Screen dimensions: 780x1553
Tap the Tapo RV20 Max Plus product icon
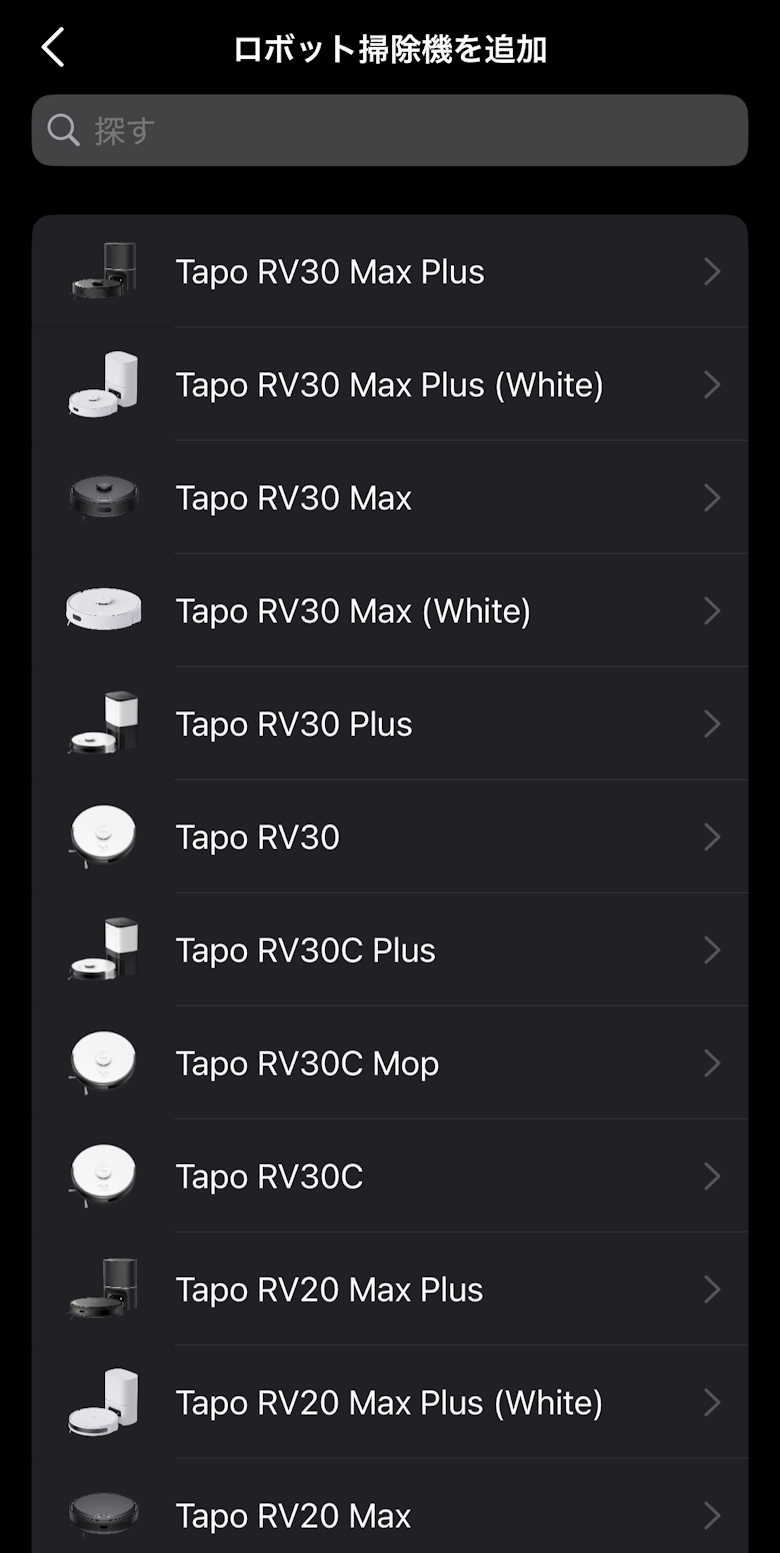pyautogui.click(x=103, y=1289)
